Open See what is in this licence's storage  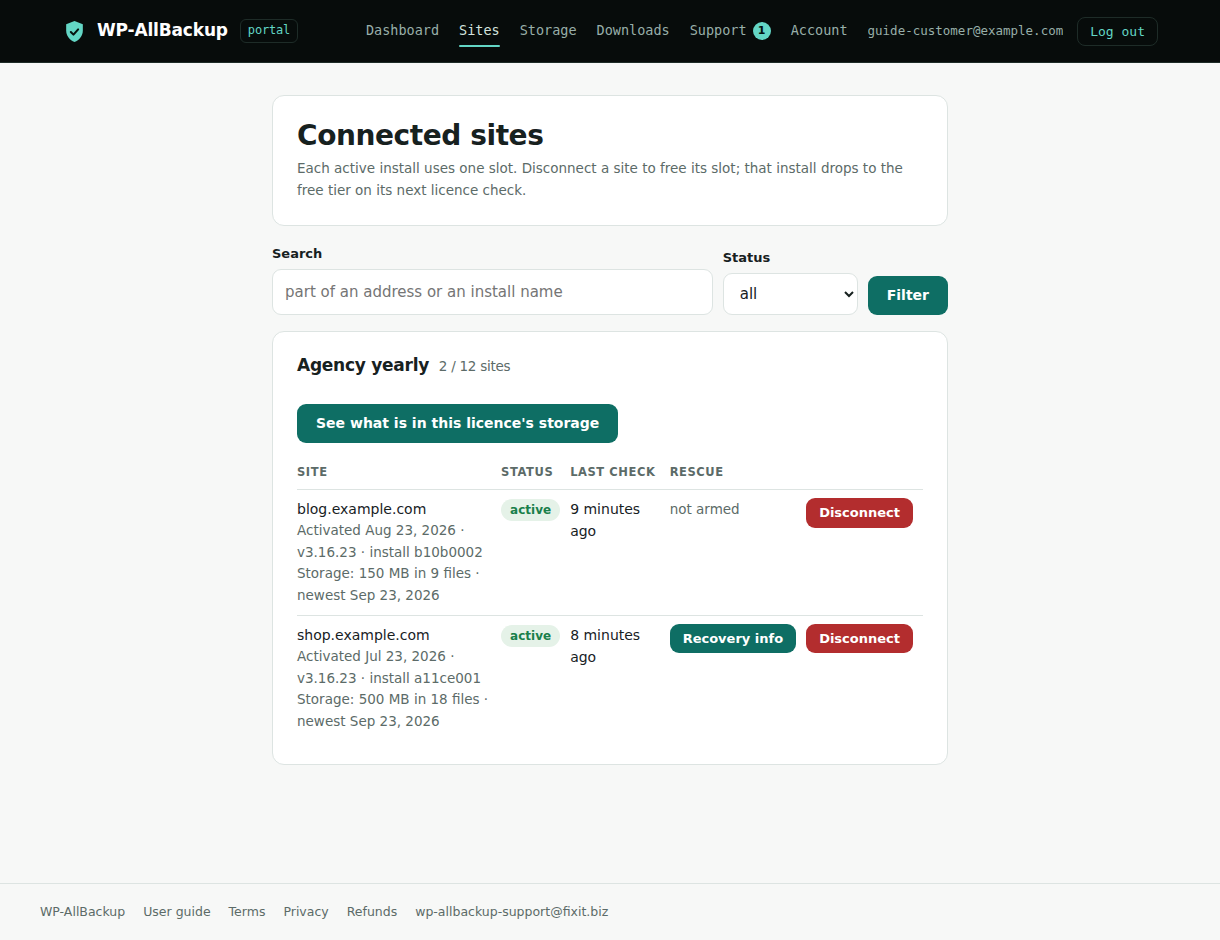457,423
